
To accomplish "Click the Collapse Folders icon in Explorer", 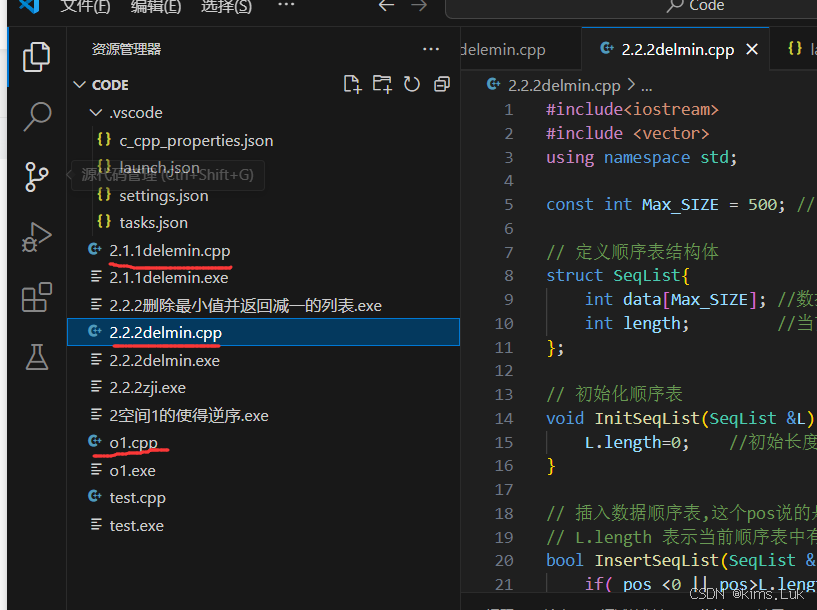I will [x=442, y=84].
